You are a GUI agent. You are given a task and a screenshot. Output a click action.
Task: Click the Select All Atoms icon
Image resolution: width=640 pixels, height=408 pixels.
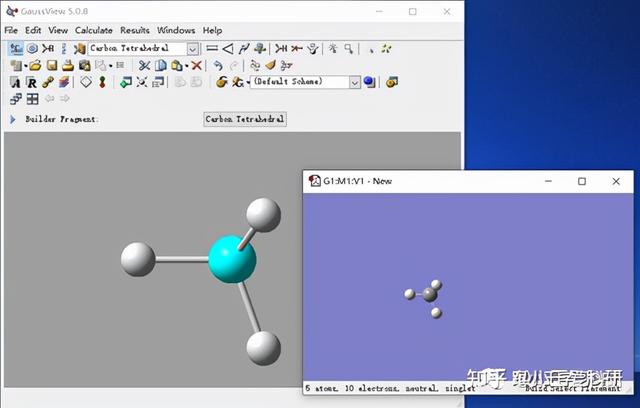pos(386,49)
